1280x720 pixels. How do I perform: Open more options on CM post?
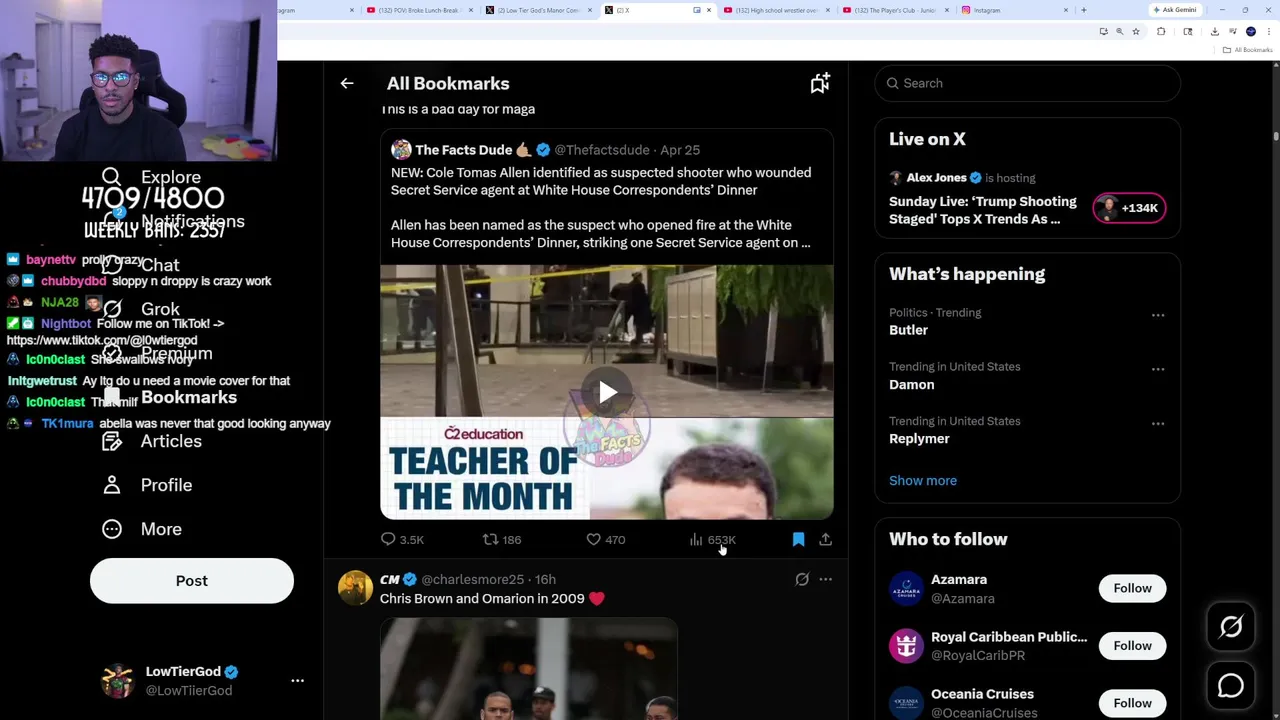point(825,579)
